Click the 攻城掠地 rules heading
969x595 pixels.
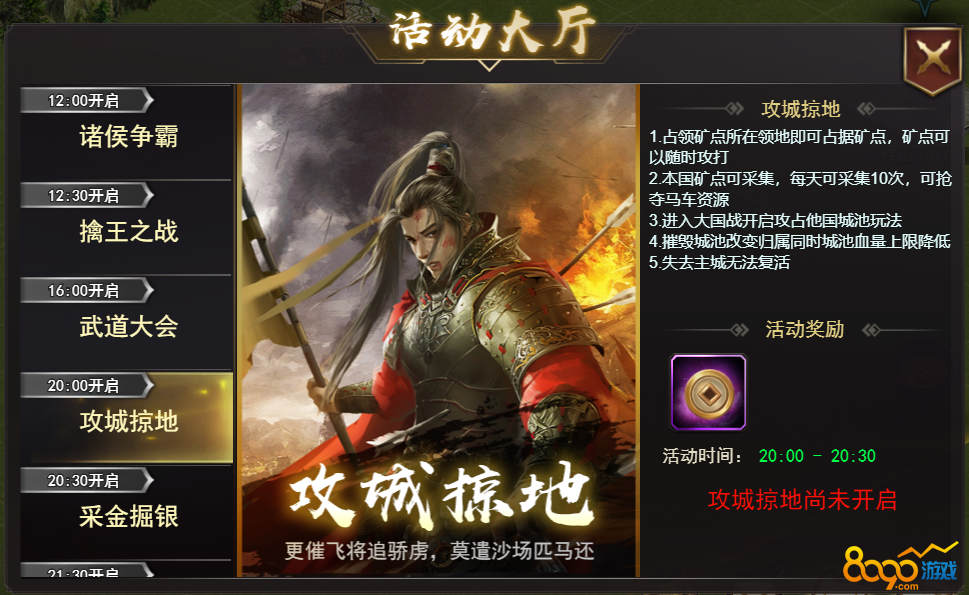pyautogui.click(x=801, y=109)
